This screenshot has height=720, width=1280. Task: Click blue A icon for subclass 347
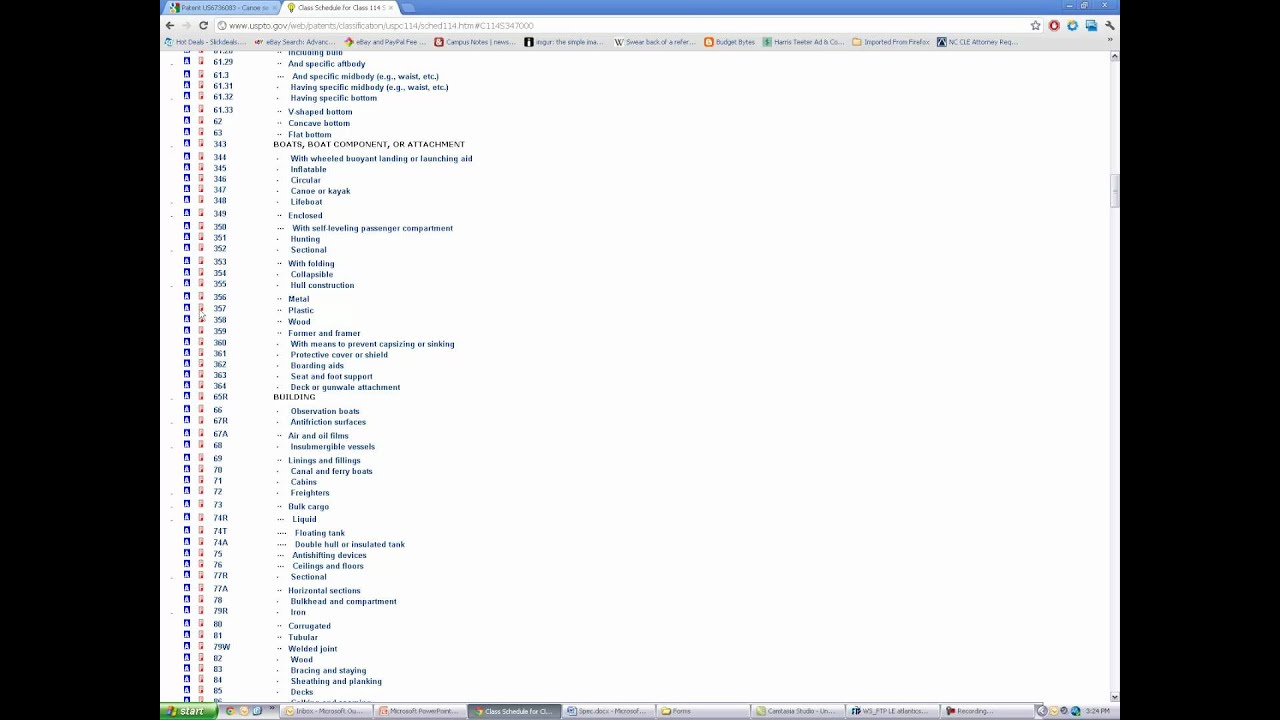click(x=186, y=189)
